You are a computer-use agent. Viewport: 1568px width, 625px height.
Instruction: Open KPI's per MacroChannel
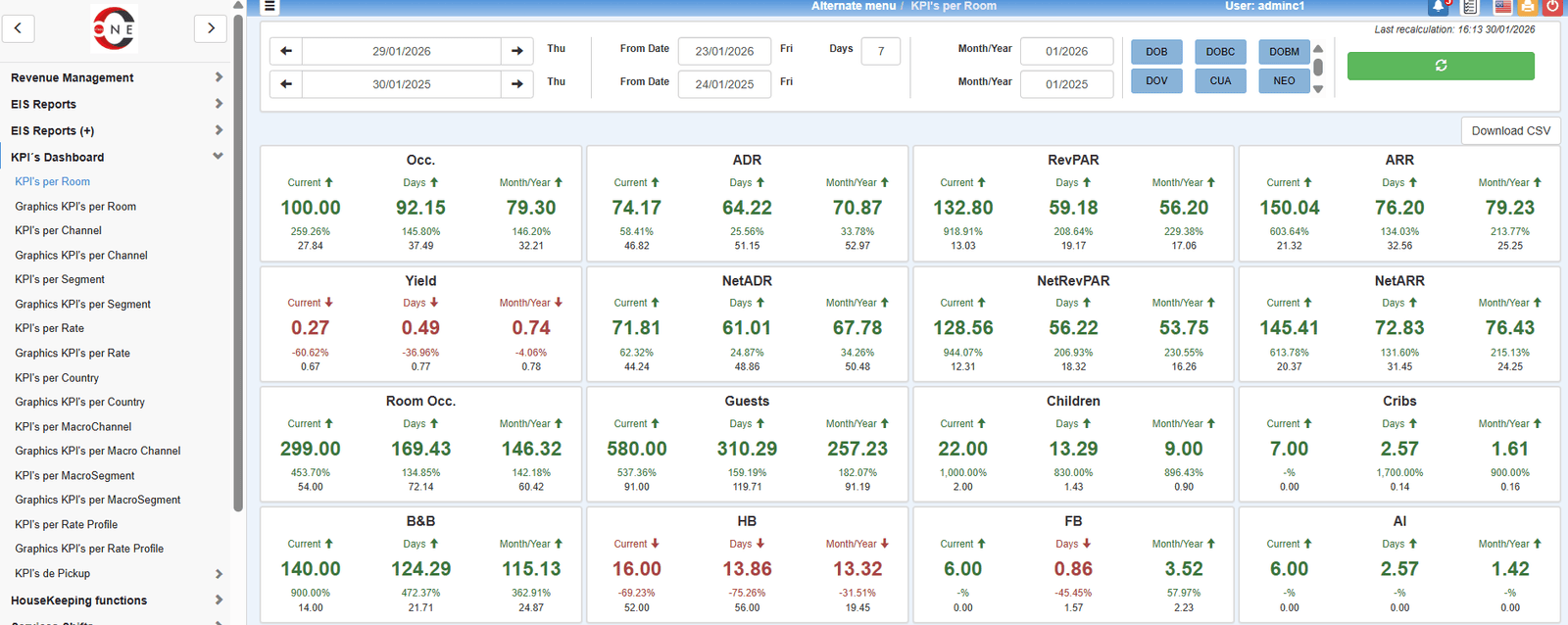[x=73, y=427]
